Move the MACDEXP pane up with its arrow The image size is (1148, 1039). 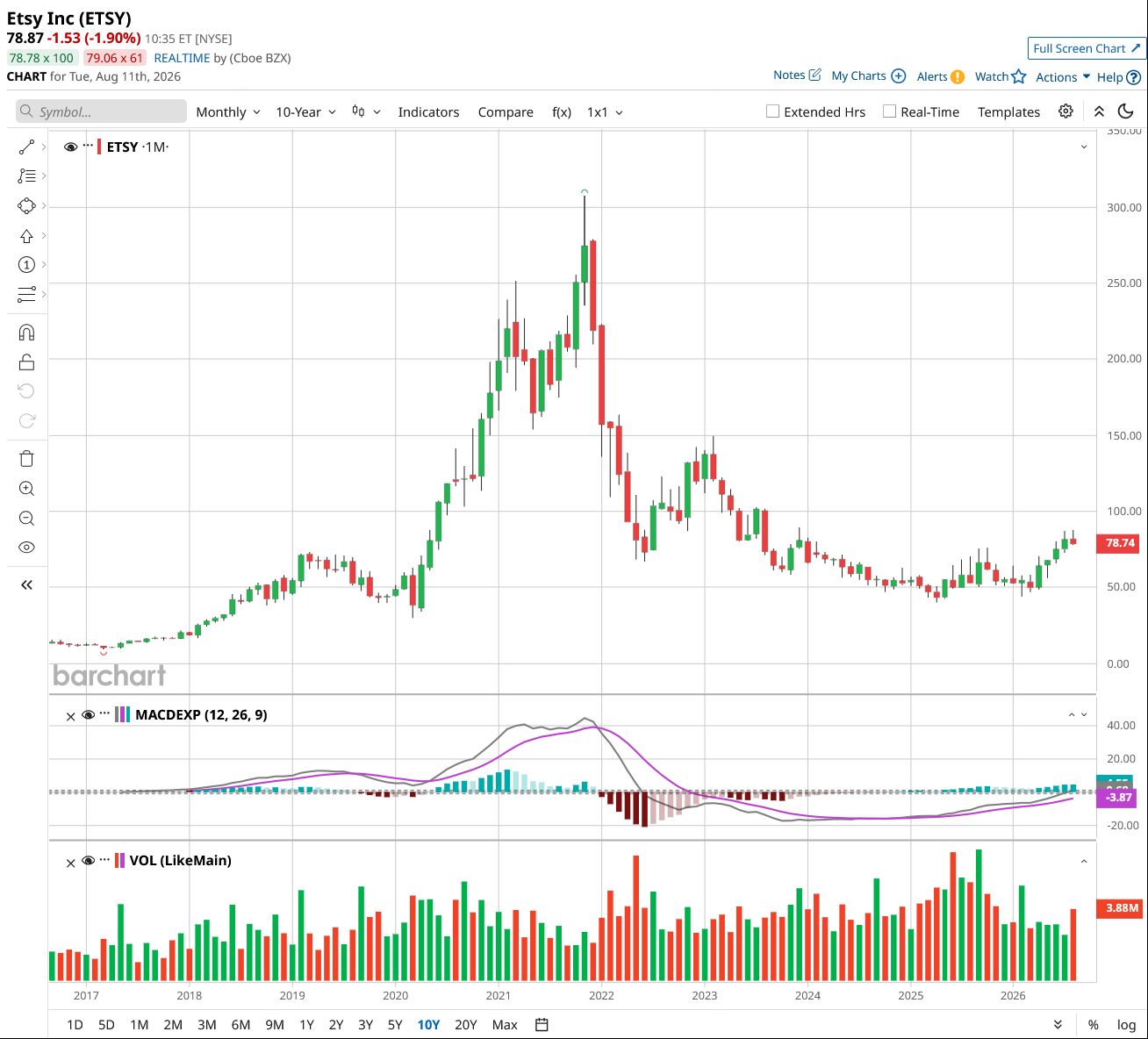[1072, 715]
